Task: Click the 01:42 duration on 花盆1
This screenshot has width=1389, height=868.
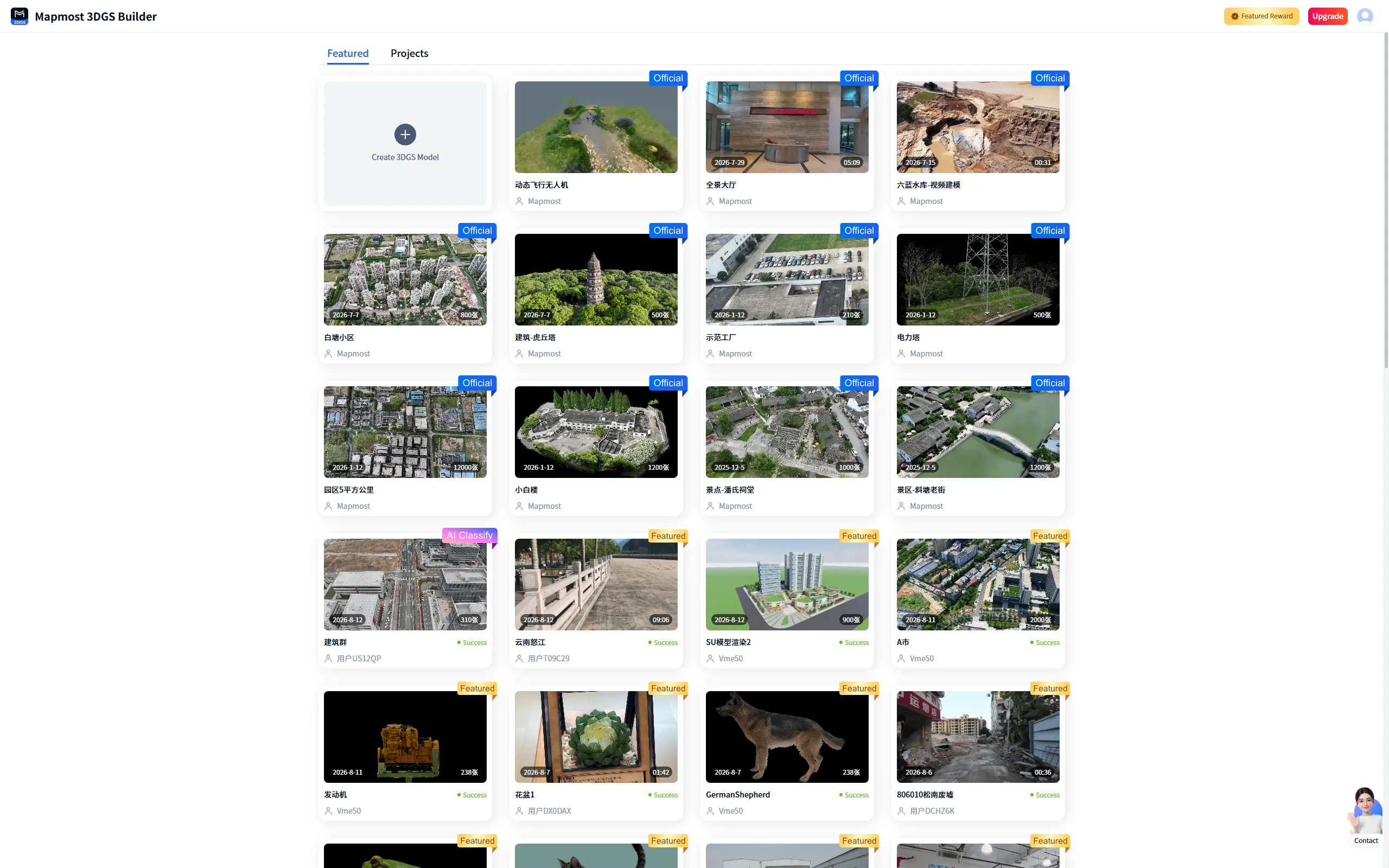Action: point(661,772)
